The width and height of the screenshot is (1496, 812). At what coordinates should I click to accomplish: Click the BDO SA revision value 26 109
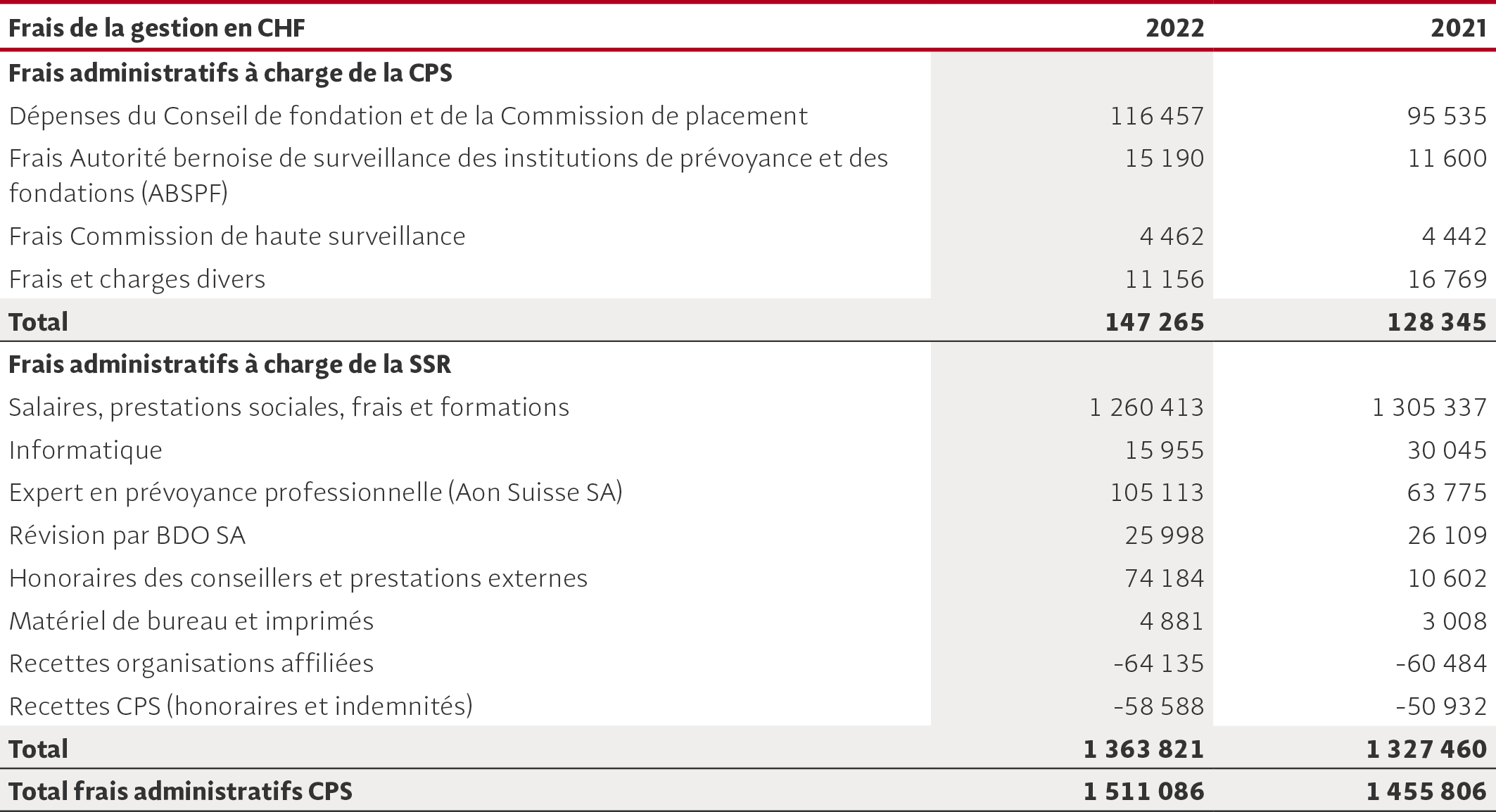[1447, 535]
